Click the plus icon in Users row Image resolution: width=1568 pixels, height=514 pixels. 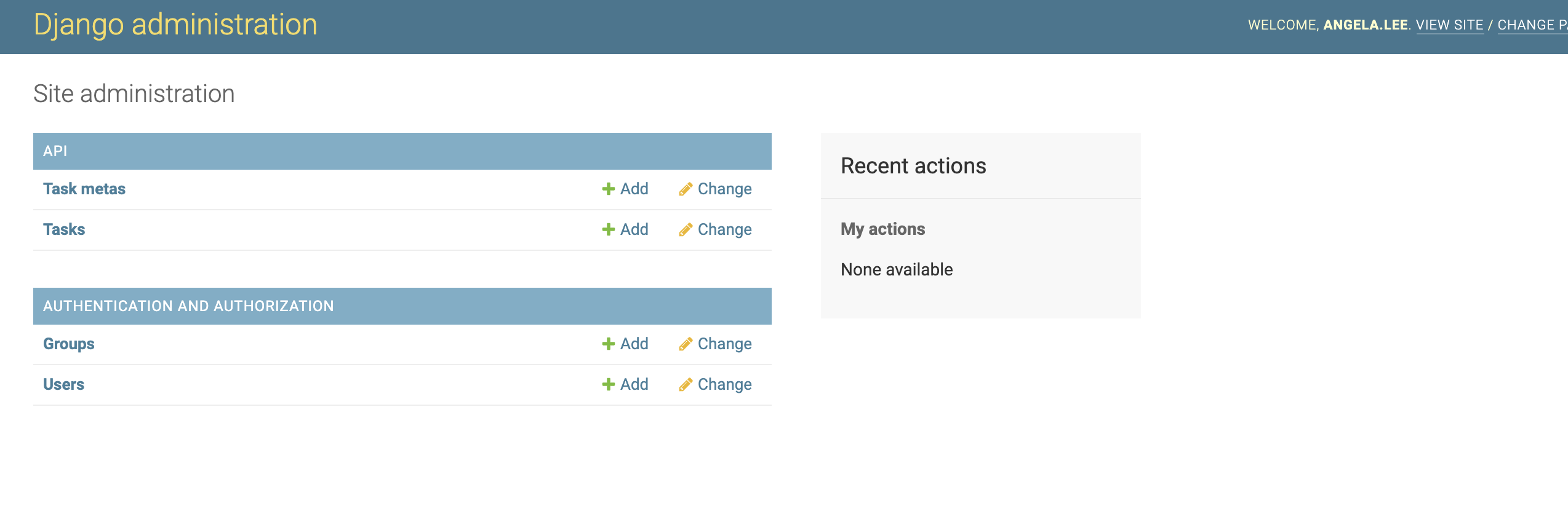pos(608,384)
